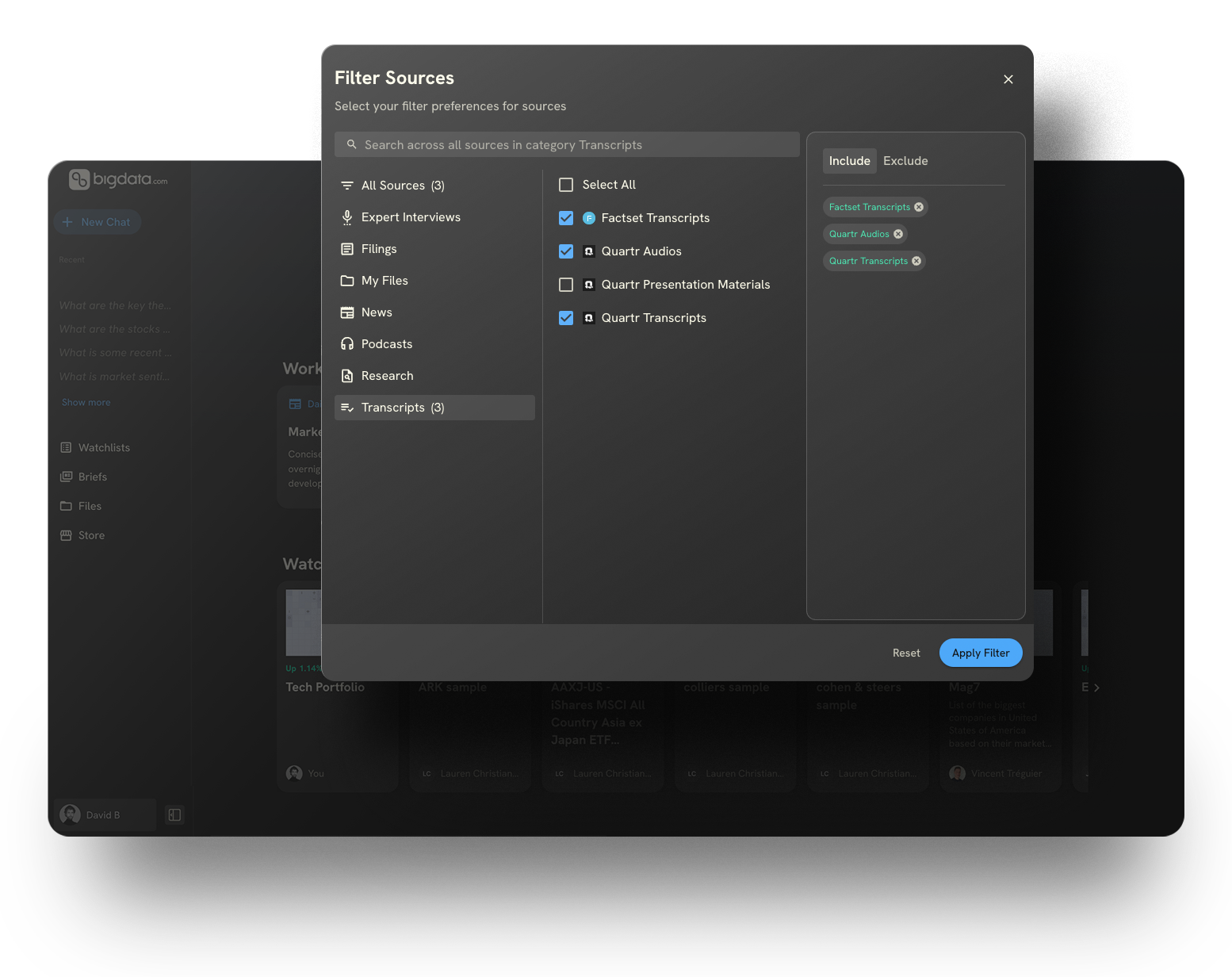
Task: Click the Briefs sidebar icon
Action: click(66, 477)
